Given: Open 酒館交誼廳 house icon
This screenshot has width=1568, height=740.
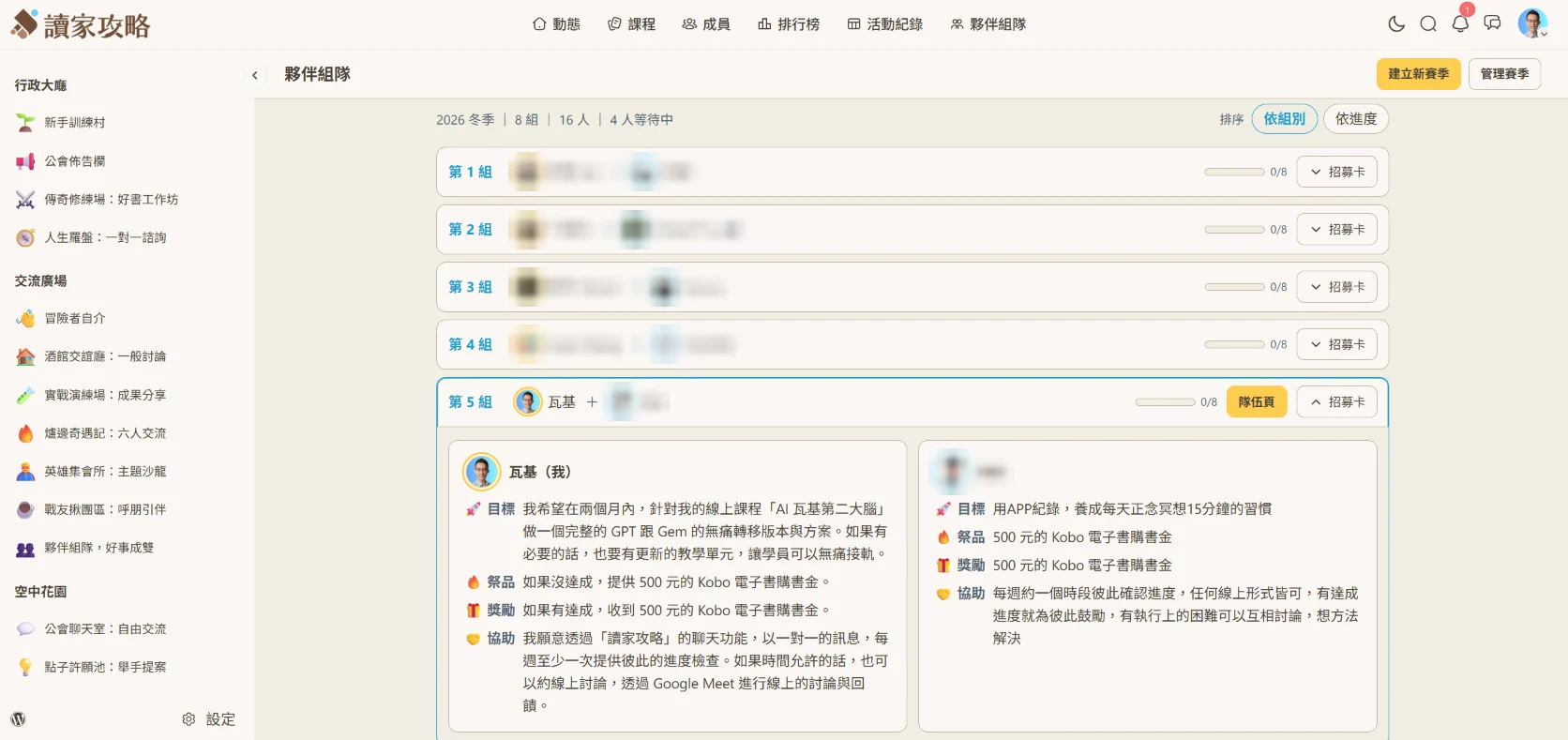Looking at the screenshot, I should pos(25,356).
